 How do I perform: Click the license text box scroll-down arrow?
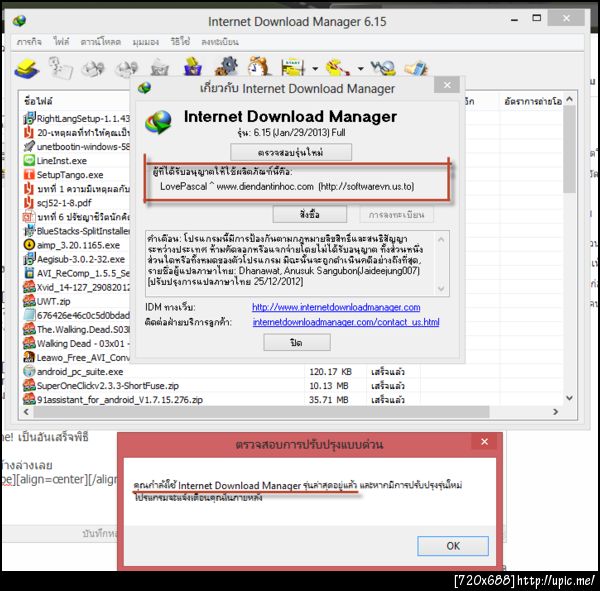tap(441, 288)
